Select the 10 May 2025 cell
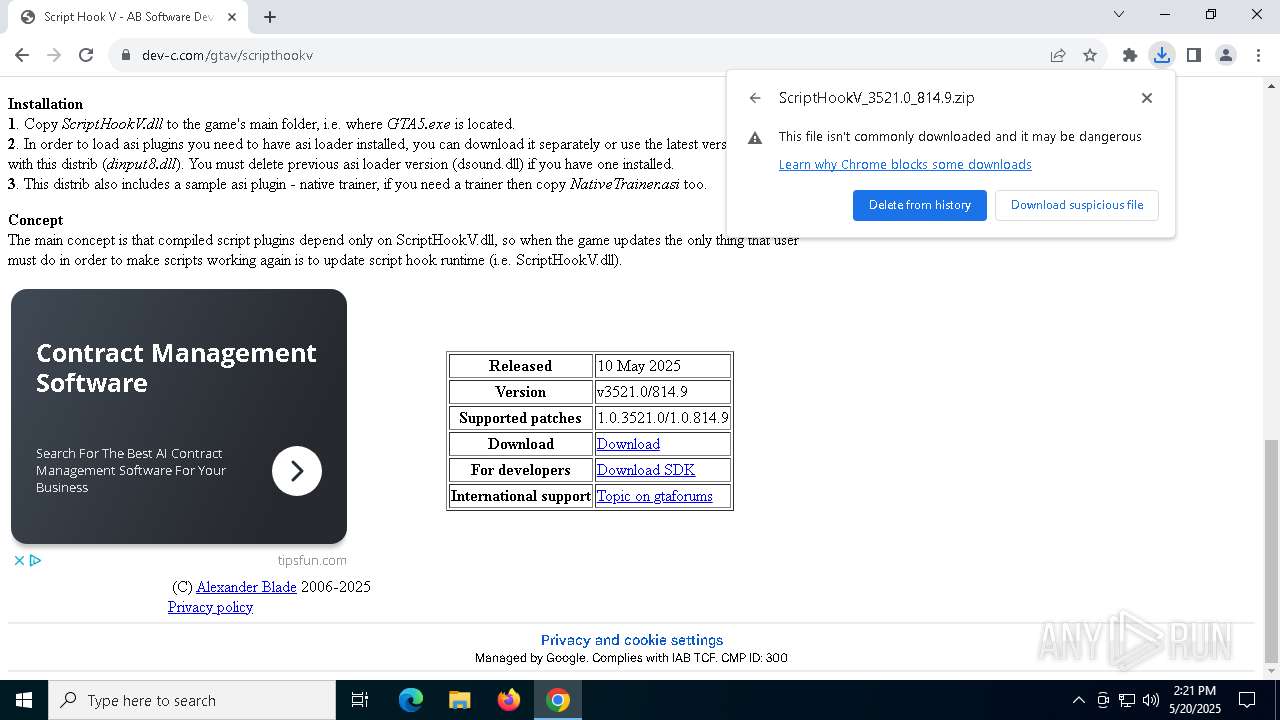The width and height of the screenshot is (1280, 720). point(662,366)
